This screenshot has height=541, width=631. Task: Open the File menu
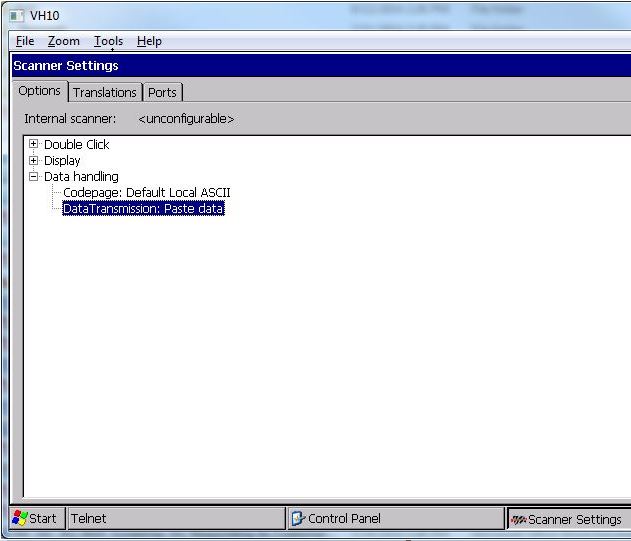(25, 41)
